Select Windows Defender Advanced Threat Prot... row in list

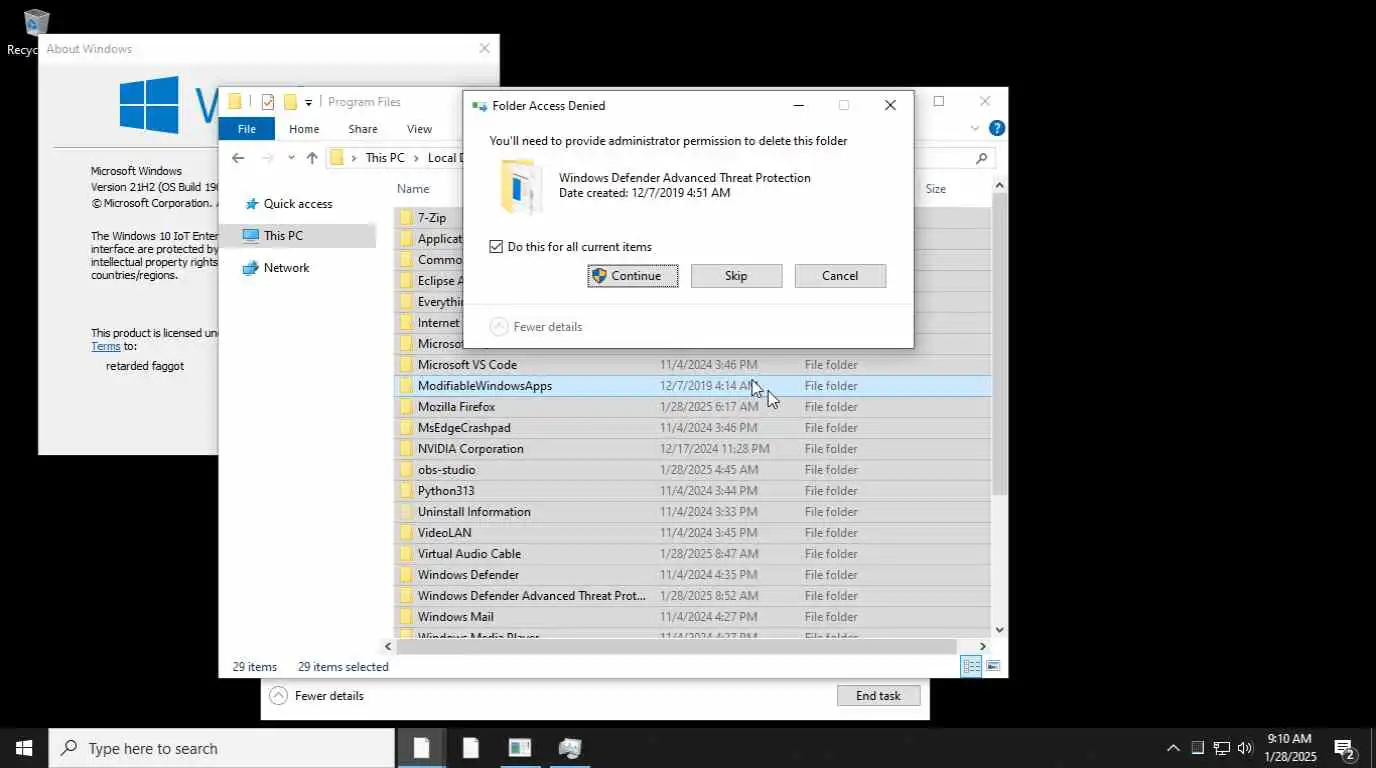693,596
